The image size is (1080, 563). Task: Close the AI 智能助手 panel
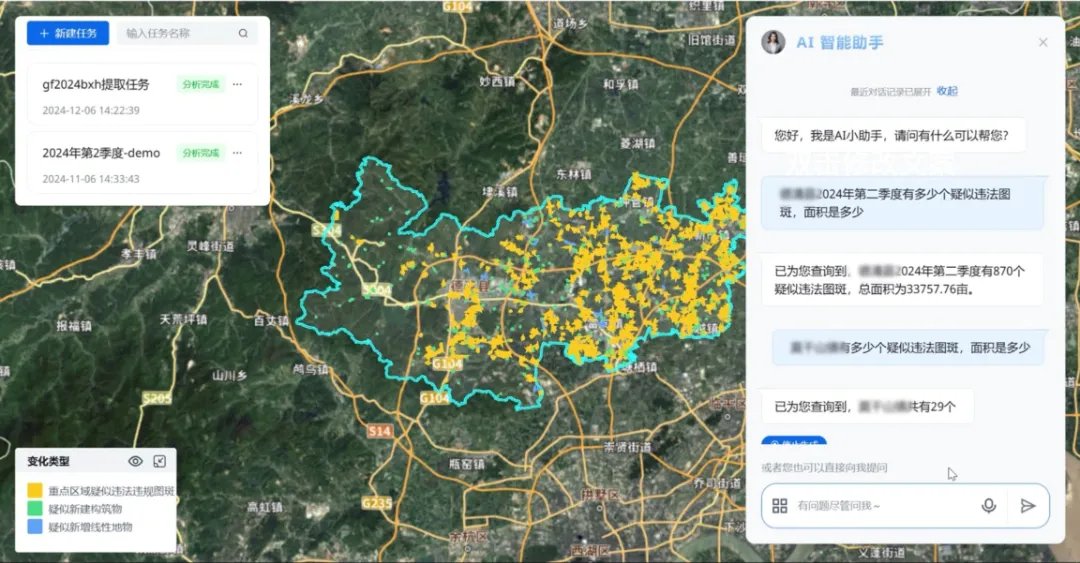1043,42
